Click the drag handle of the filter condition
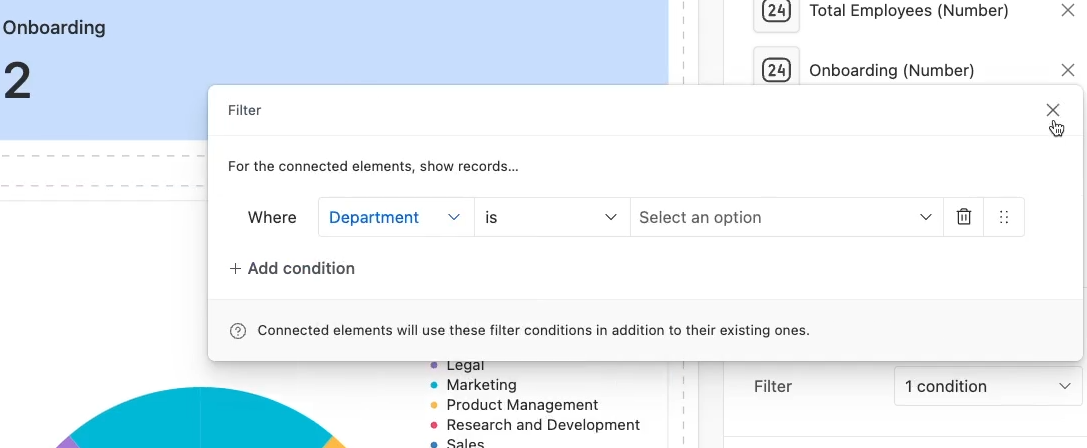Viewport: 1087px width, 448px height. pyautogui.click(x=1004, y=217)
